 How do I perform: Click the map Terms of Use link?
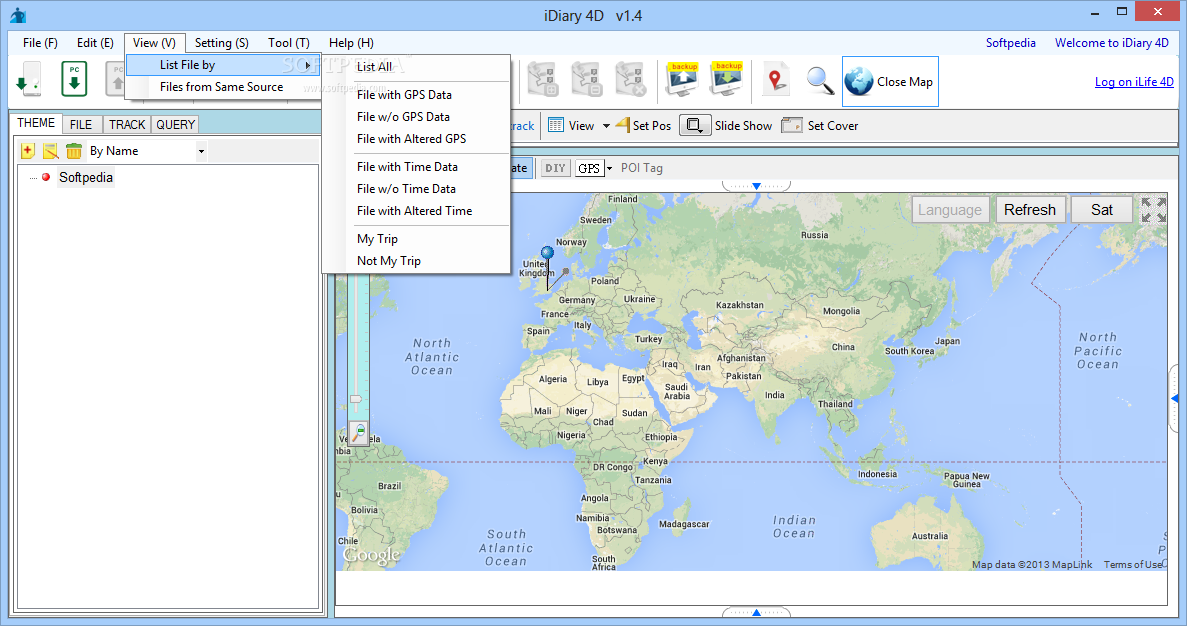pyautogui.click(x=1132, y=565)
